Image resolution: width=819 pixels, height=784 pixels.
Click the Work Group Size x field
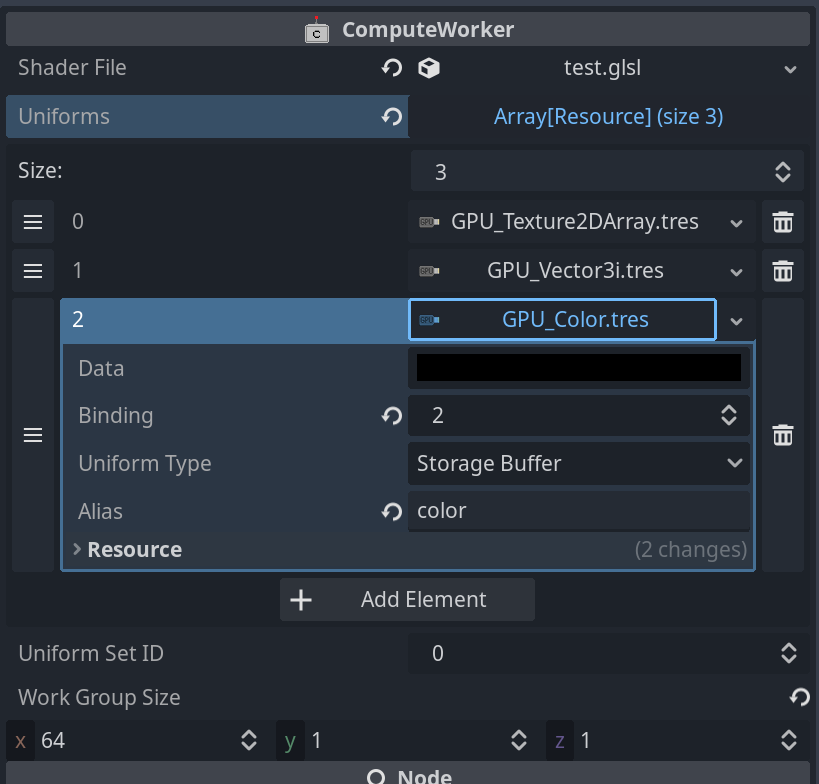point(136,741)
